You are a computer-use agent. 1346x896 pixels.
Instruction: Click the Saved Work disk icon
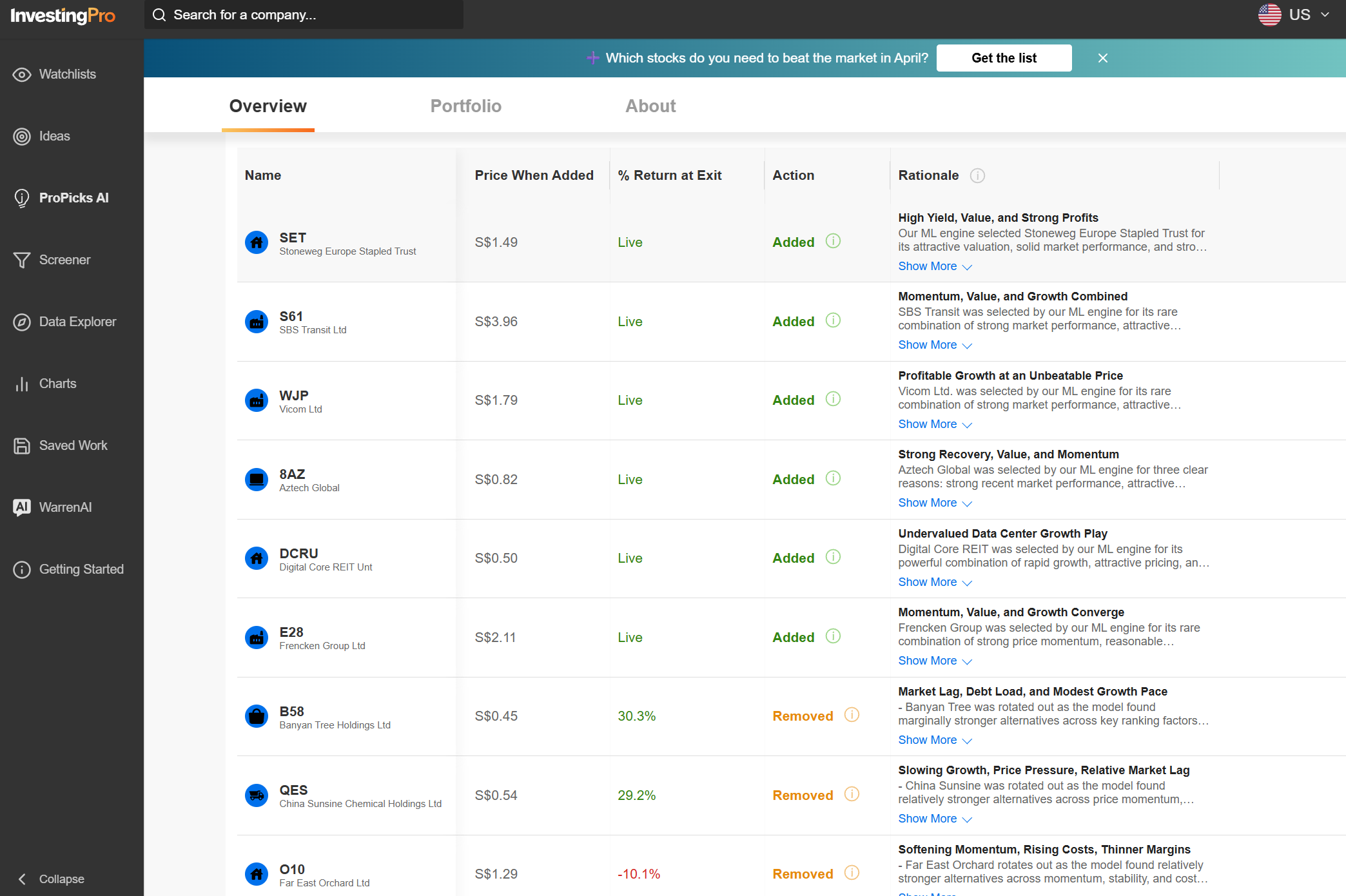click(x=22, y=445)
